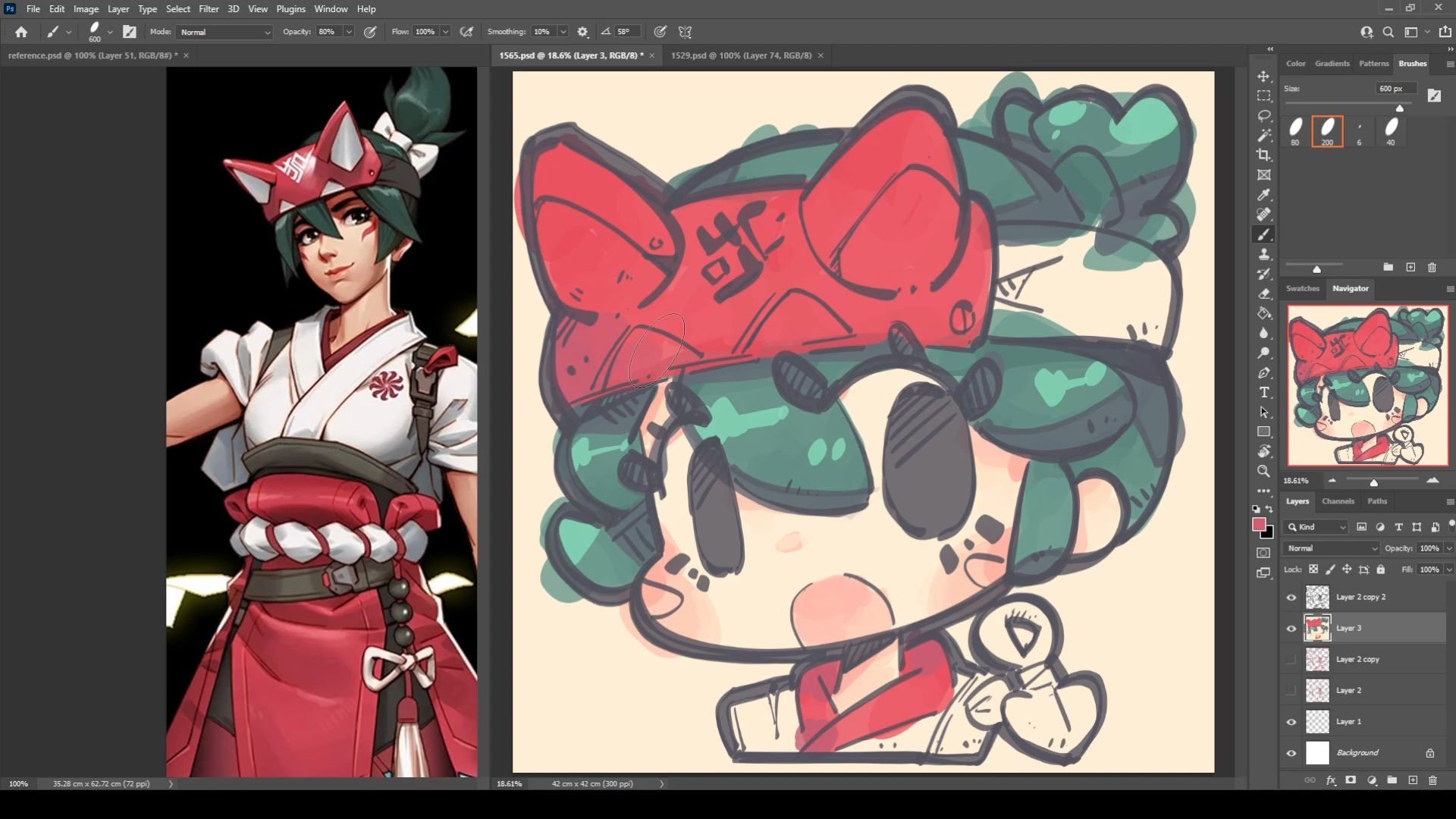Select the Blur tool
The image size is (1456, 819).
(1263, 333)
